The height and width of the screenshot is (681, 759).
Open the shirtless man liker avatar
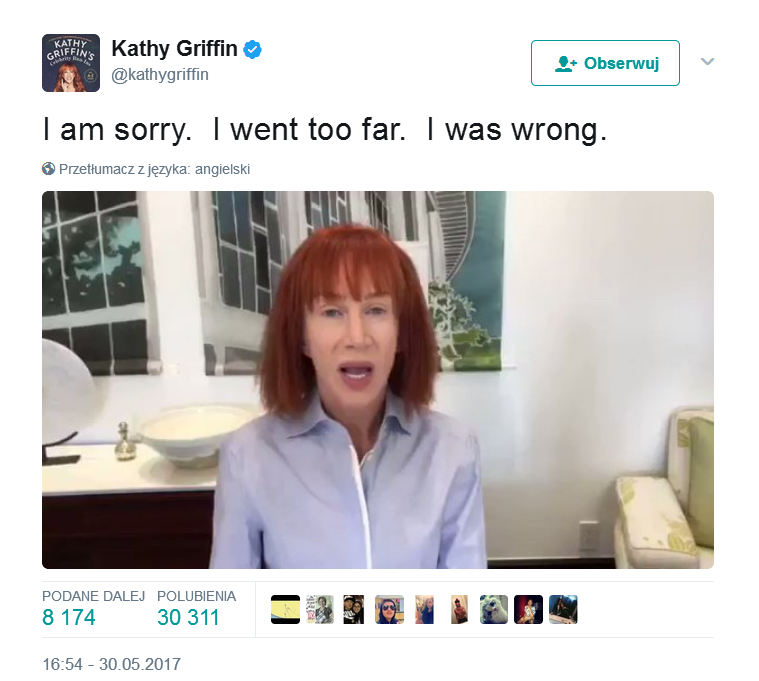tap(459, 609)
